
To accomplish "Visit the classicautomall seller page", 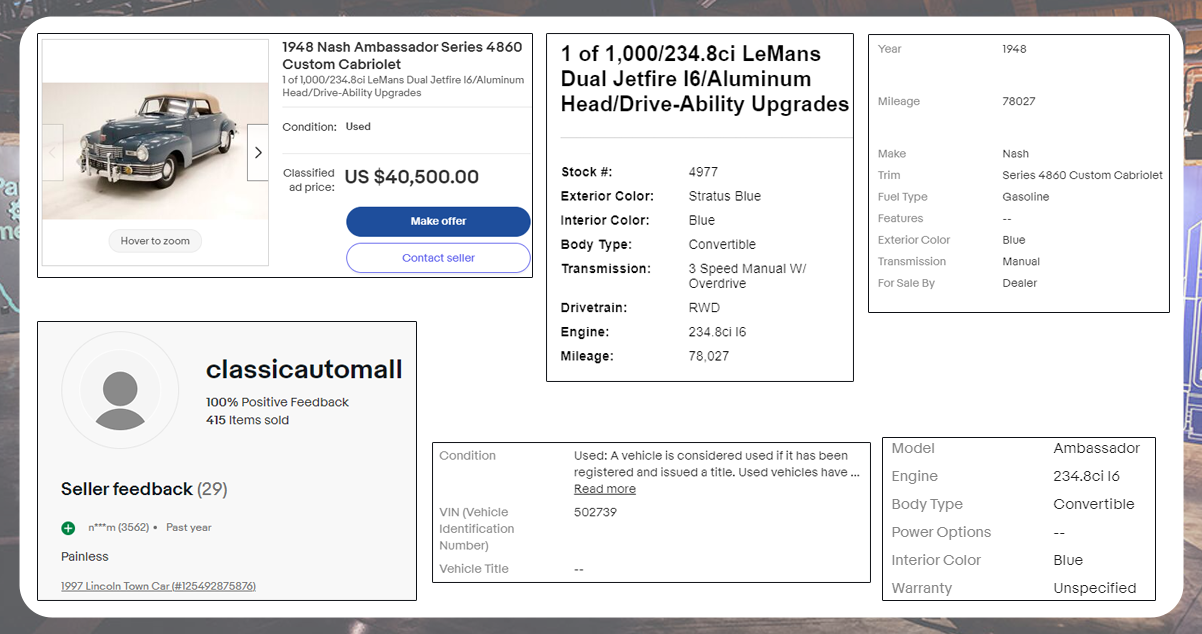I will [303, 370].
